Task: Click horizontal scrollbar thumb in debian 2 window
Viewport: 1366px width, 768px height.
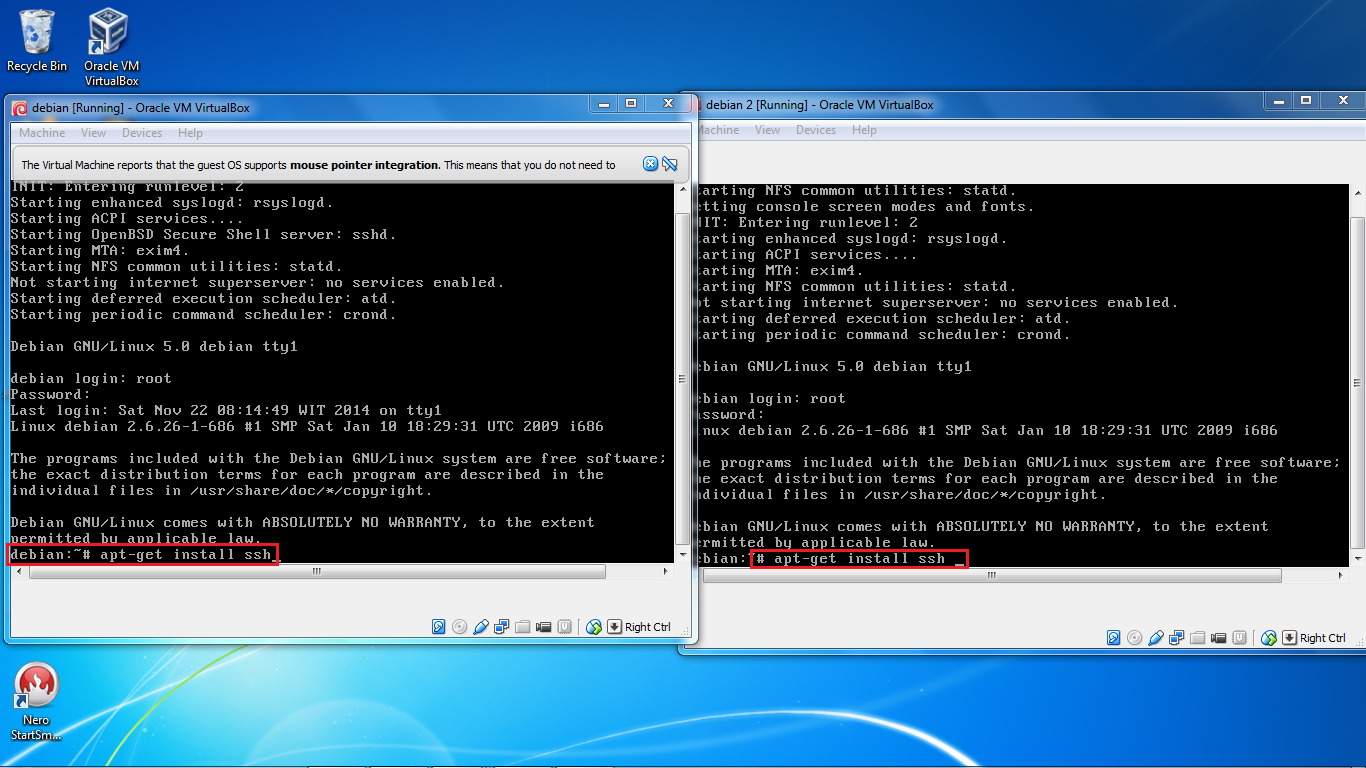Action: pos(990,576)
